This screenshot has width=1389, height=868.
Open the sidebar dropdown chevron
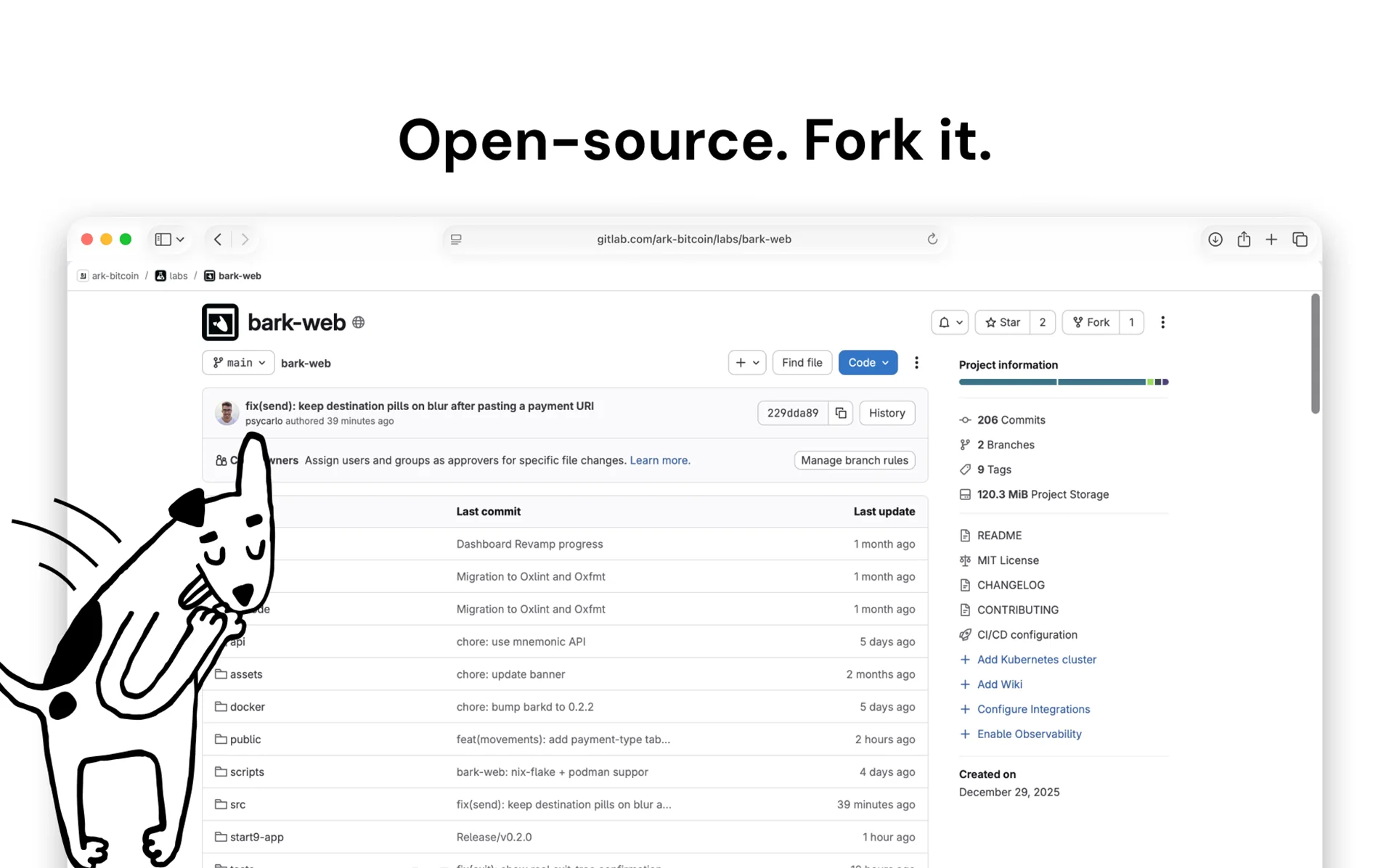tap(180, 239)
